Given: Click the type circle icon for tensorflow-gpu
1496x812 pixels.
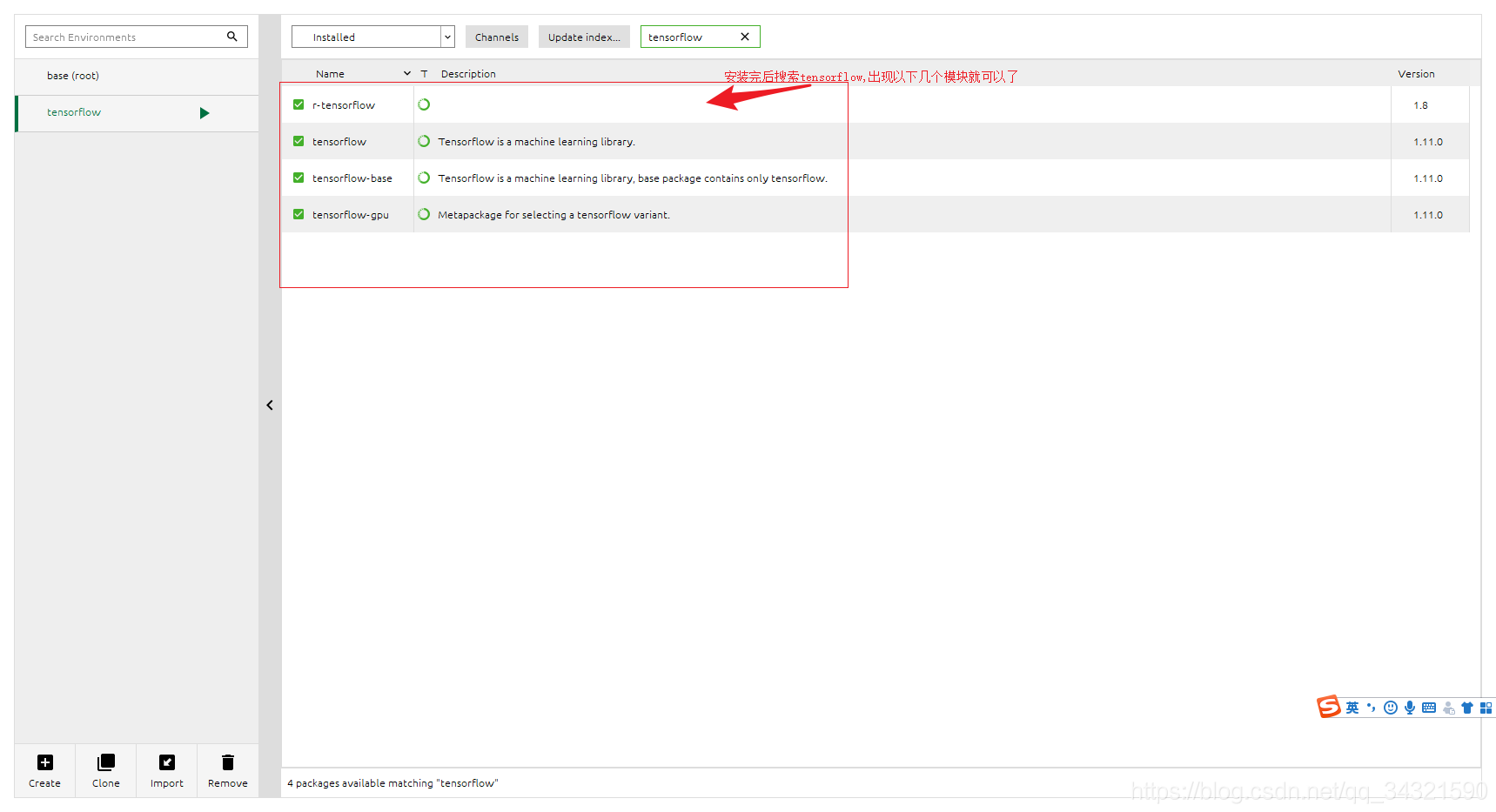Looking at the screenshot, I should click(x=424, y=214).
